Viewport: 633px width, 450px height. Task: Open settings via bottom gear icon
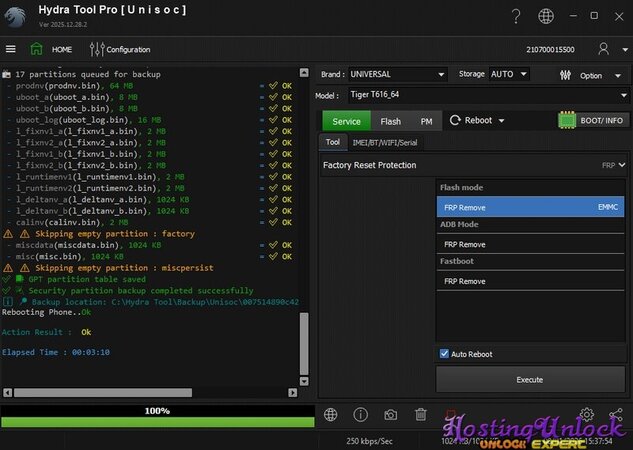587,414
